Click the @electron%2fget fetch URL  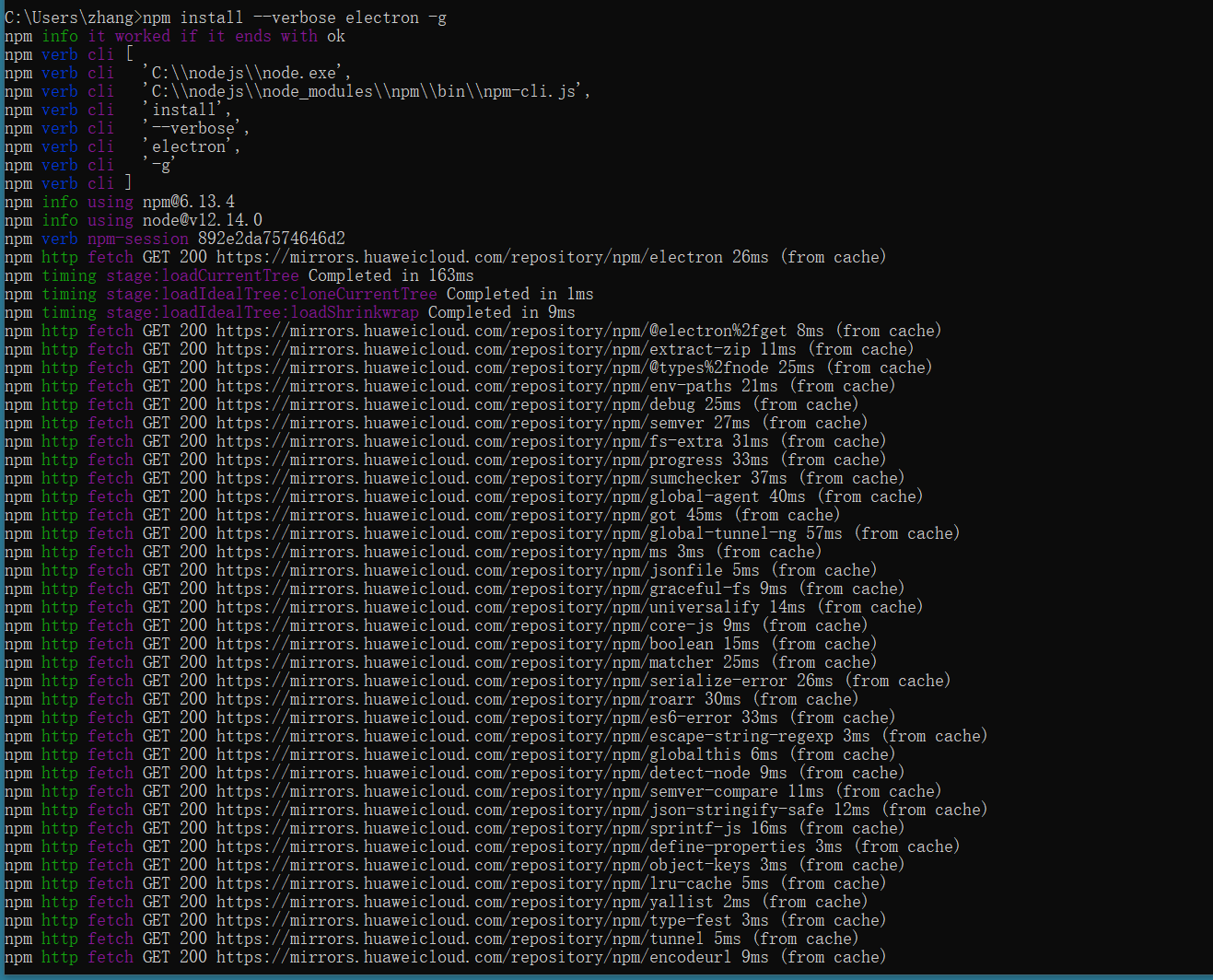(502, 331)
